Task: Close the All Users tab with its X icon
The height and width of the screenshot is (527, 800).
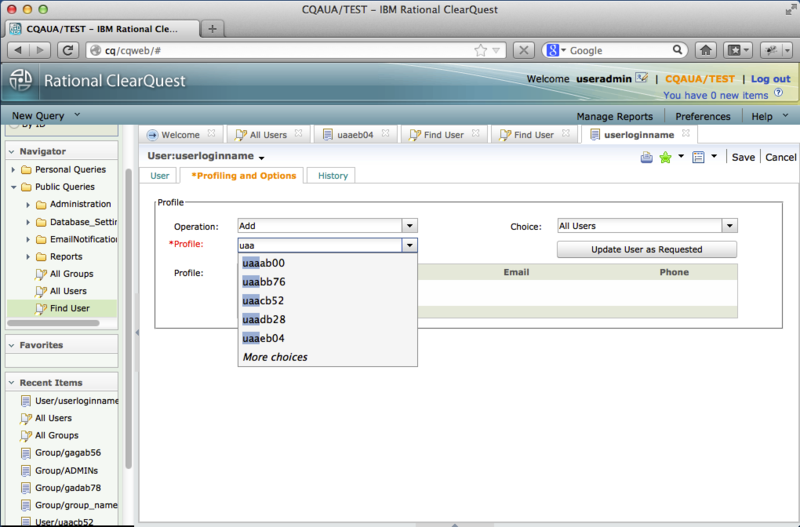Action: click(298, 133)
